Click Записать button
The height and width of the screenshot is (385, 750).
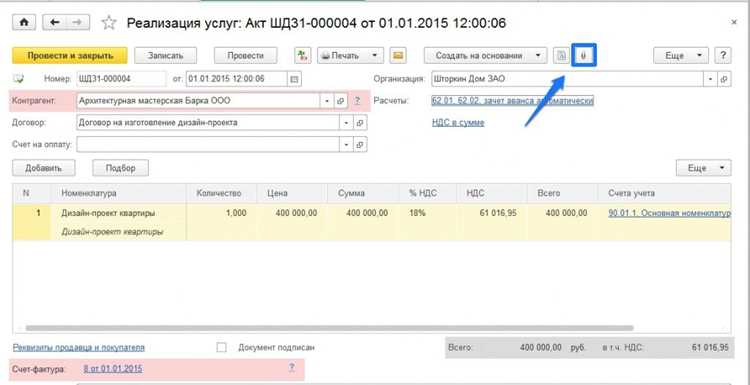click(165, 55)
